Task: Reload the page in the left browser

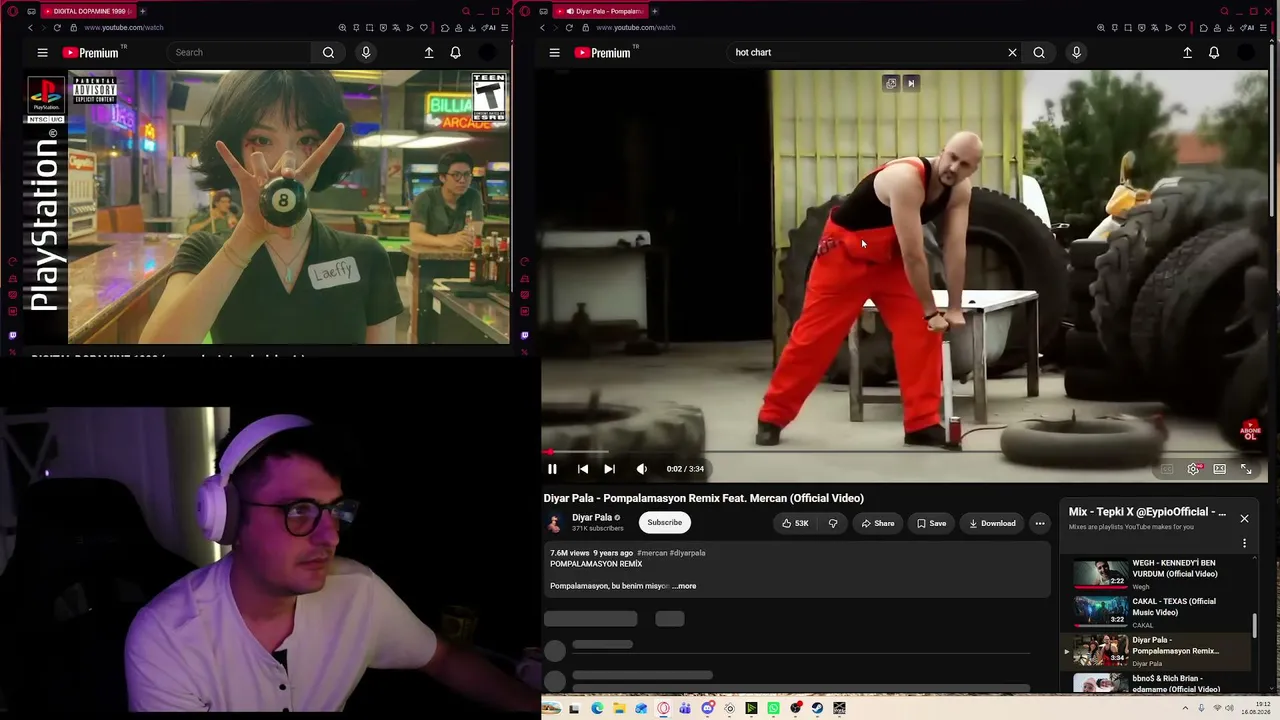Action: 57,28
